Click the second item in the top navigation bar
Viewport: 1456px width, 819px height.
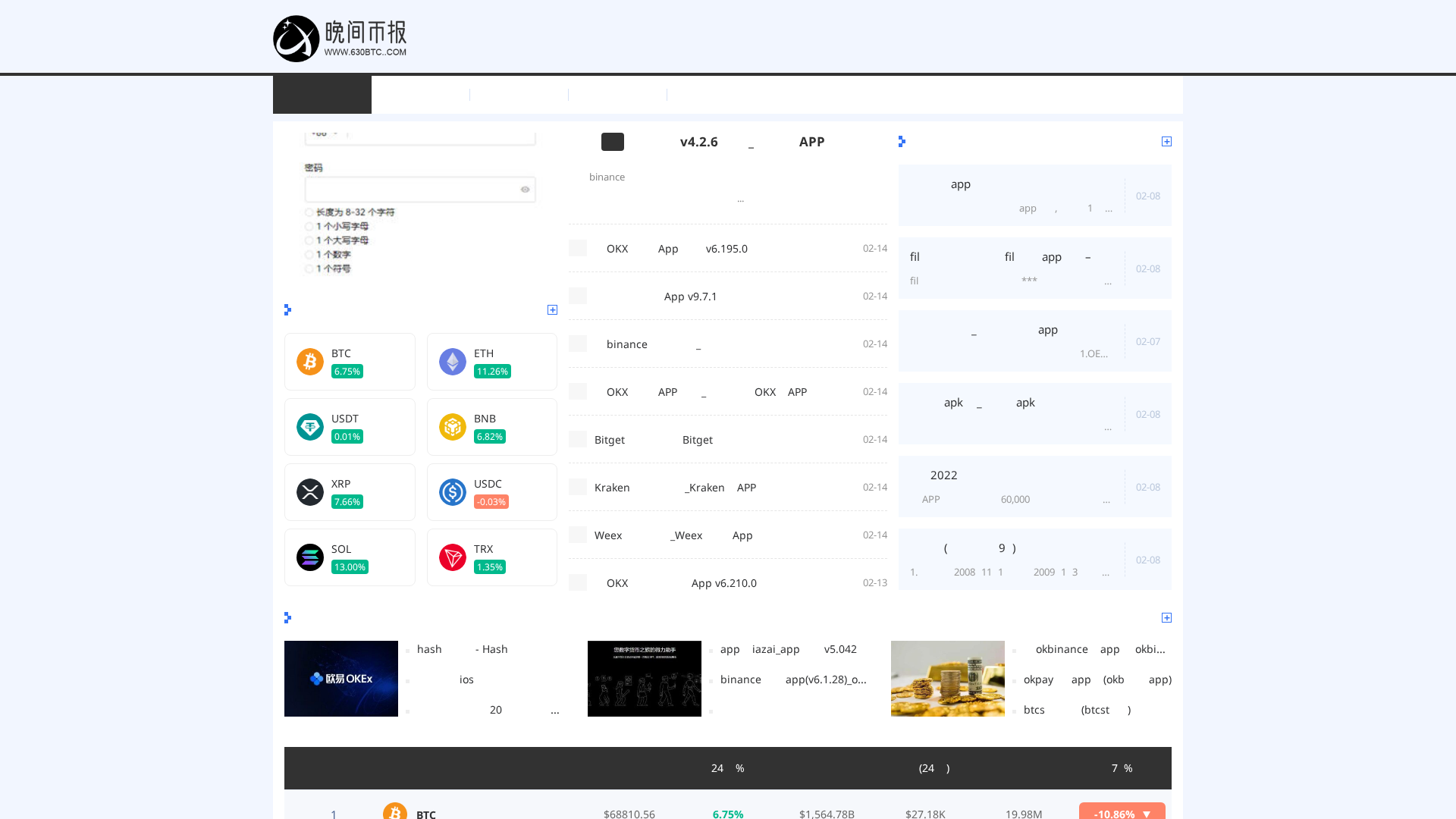click(x=420, y=95)
